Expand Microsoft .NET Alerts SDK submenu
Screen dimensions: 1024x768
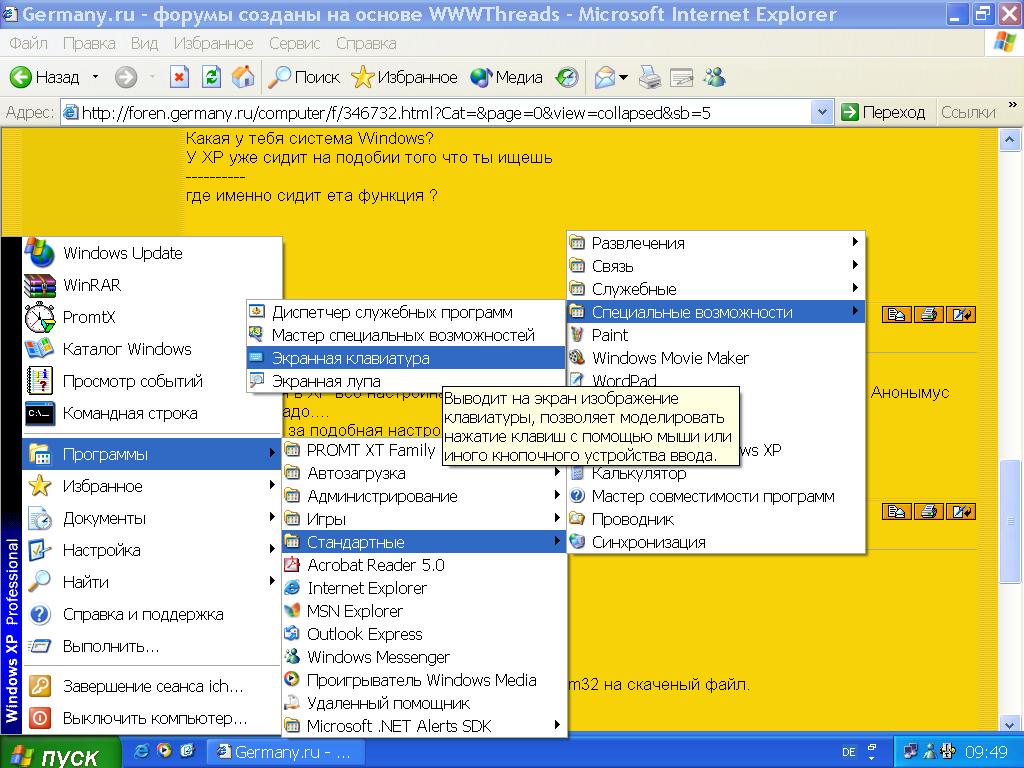[x=424, y=726]
